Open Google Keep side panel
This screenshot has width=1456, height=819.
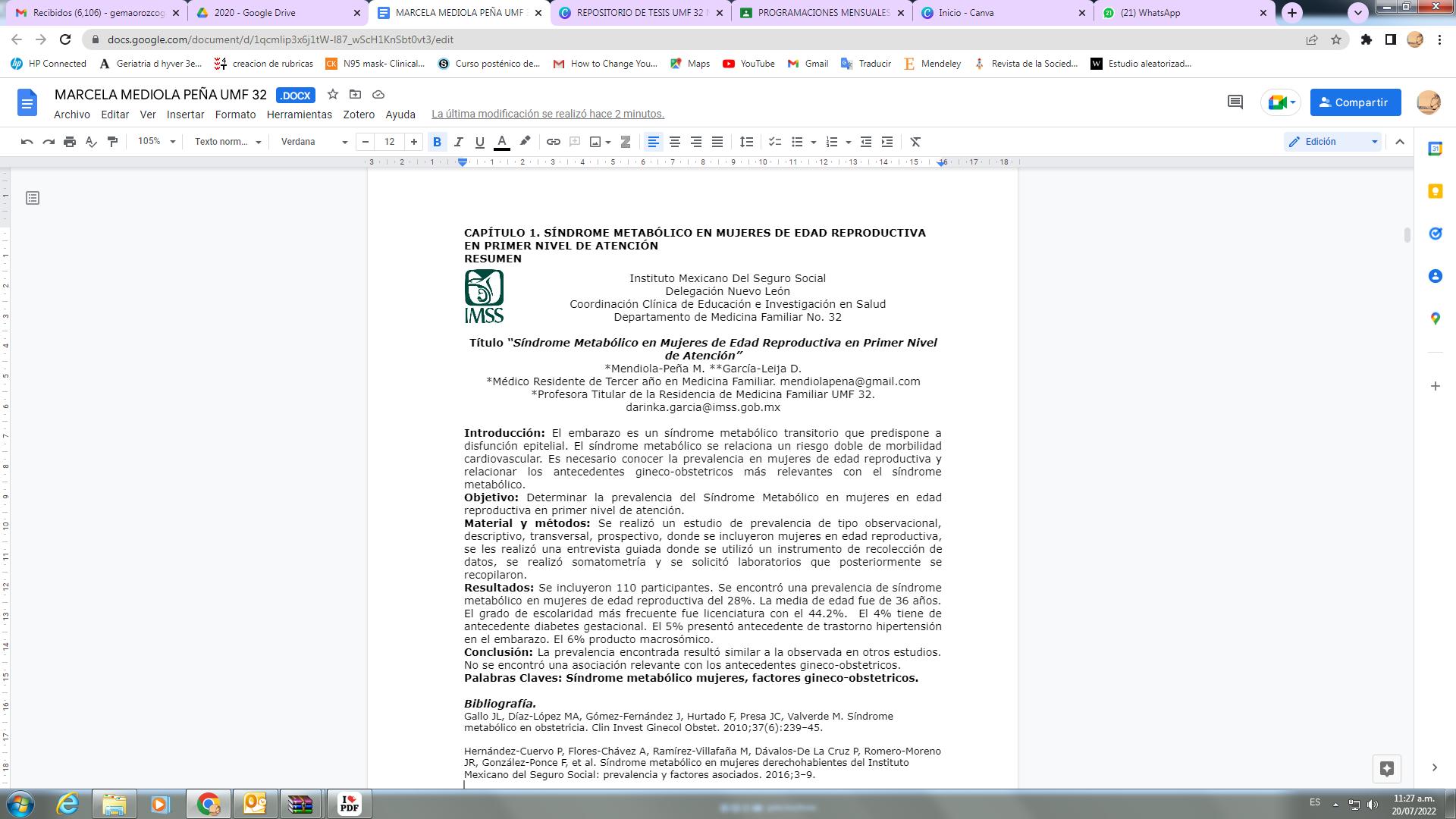1435,192
